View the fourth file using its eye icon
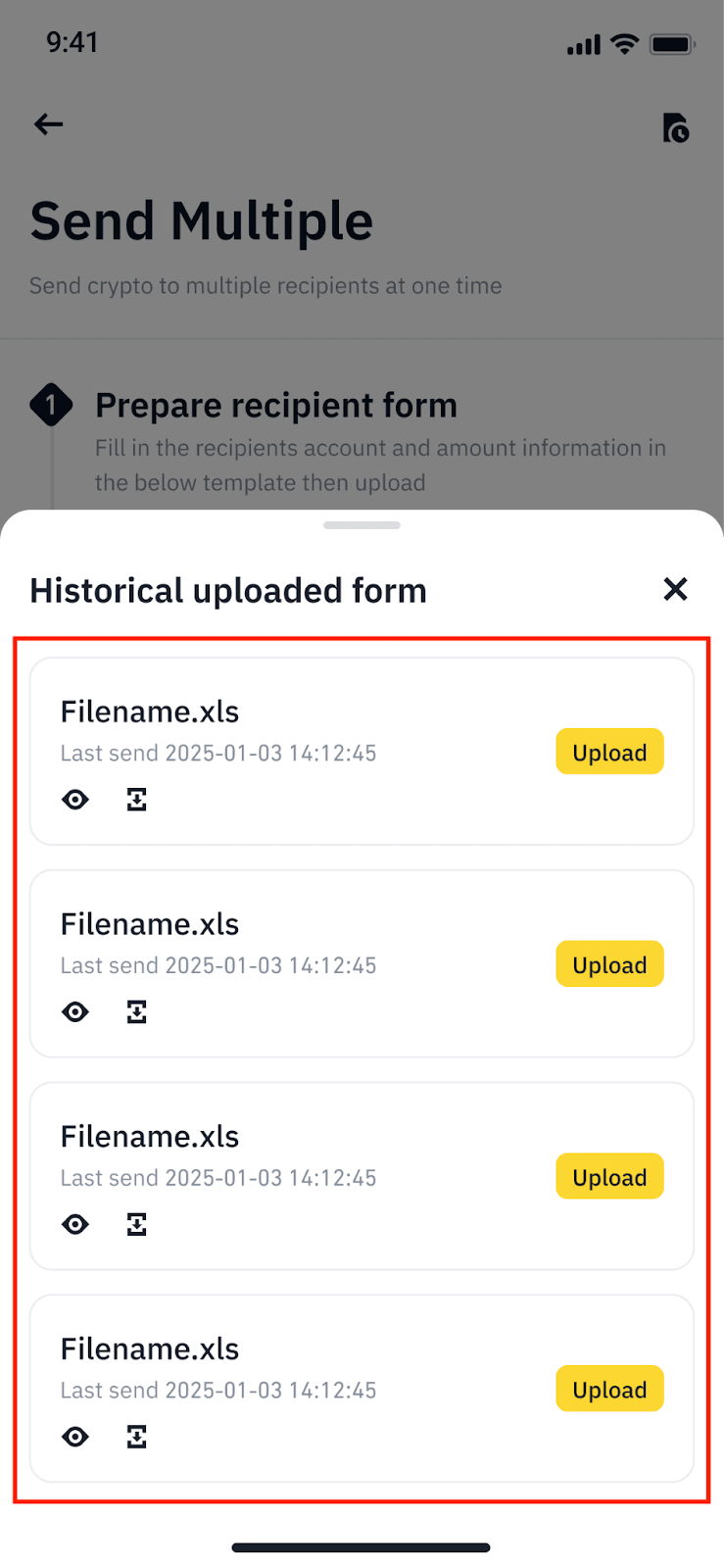 point(75,1437)
